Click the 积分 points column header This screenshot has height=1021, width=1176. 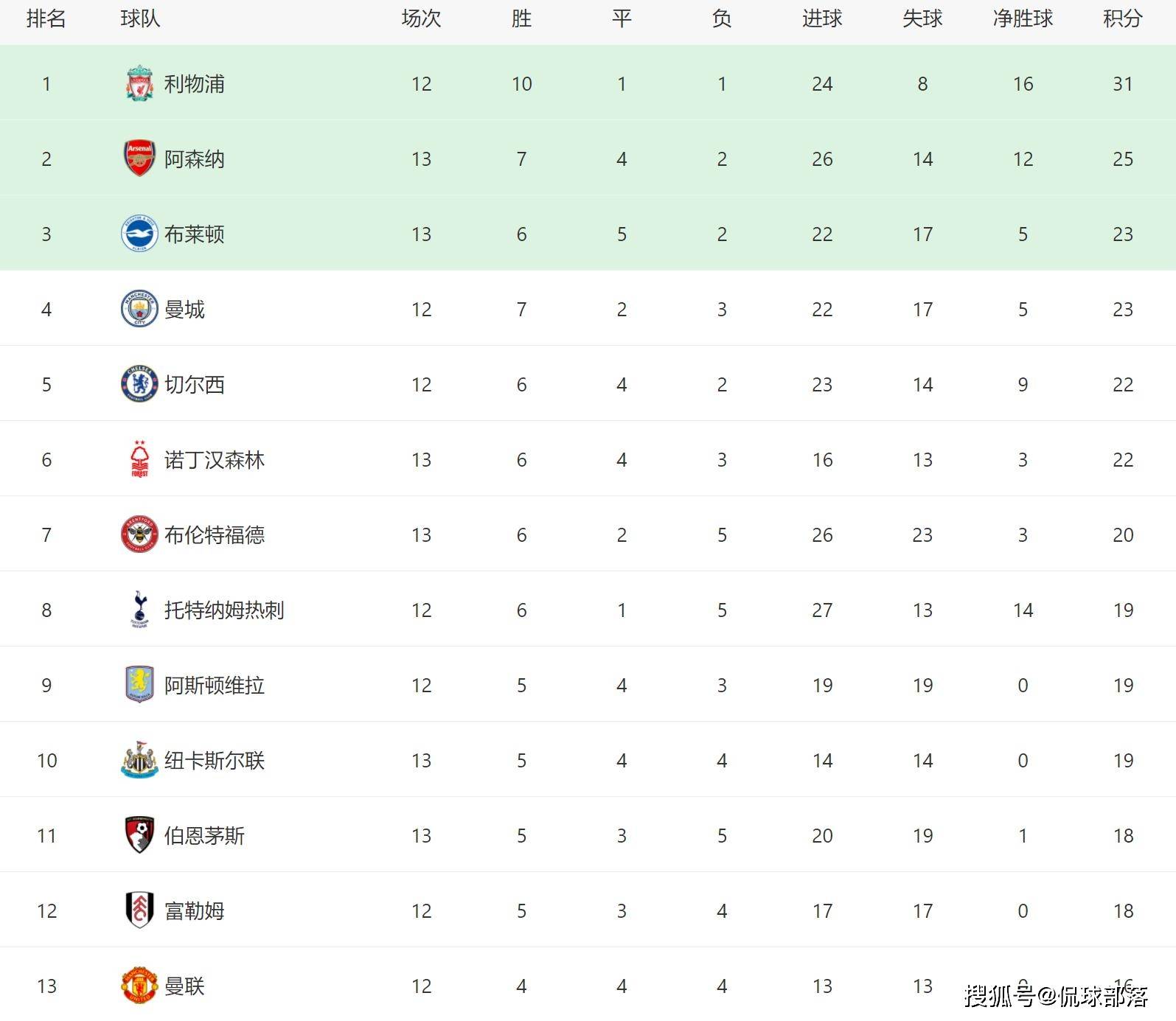(x=1123, y=18)
